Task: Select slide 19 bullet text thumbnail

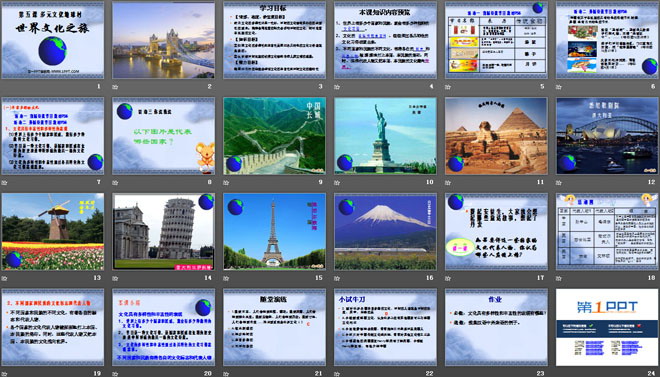Action: point(53,327)
